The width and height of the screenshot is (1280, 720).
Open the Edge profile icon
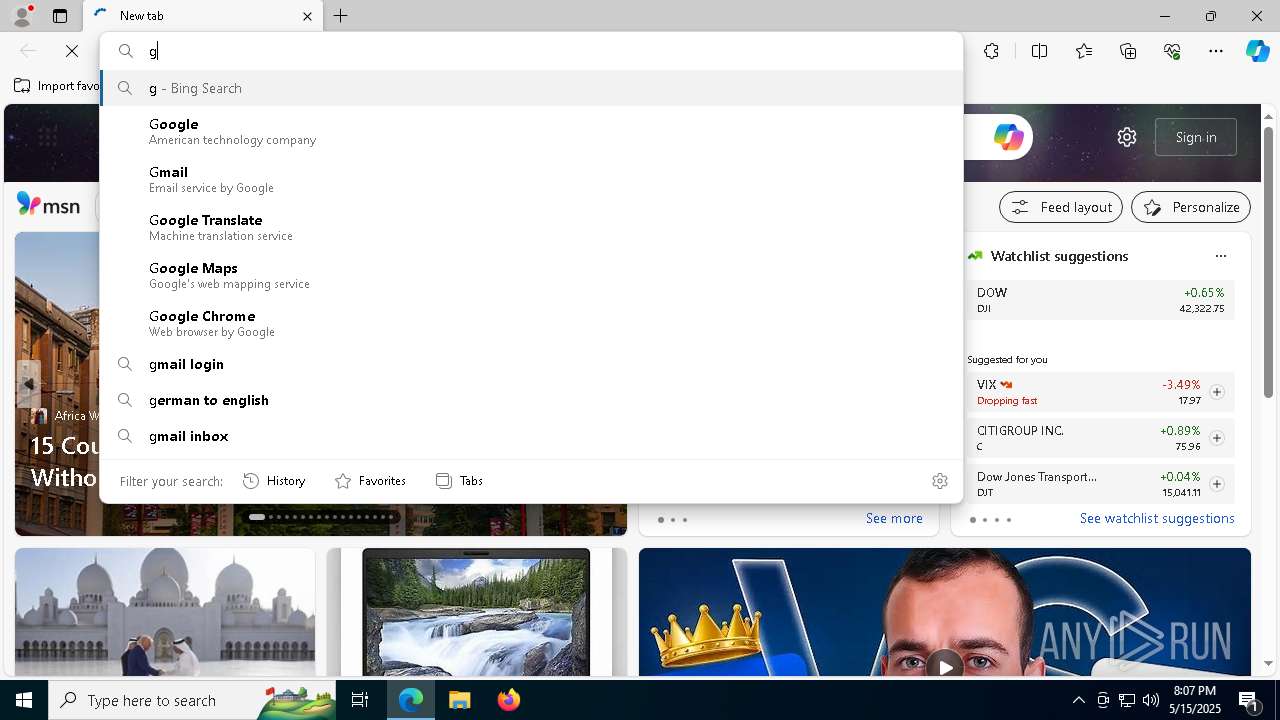pyautogui.click(x=22, y=16)
